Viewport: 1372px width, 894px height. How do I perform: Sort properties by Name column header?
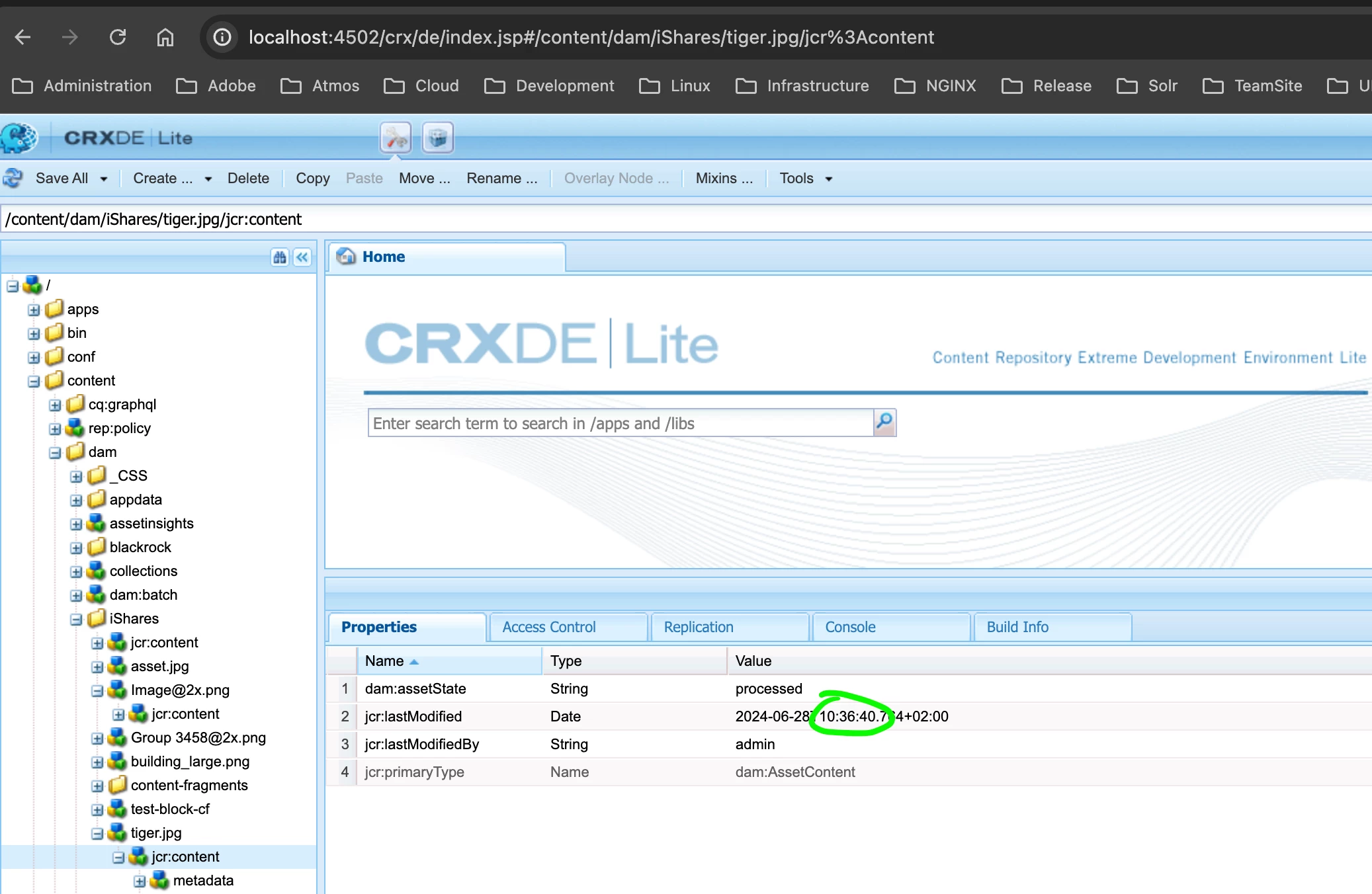click(384, 661)
